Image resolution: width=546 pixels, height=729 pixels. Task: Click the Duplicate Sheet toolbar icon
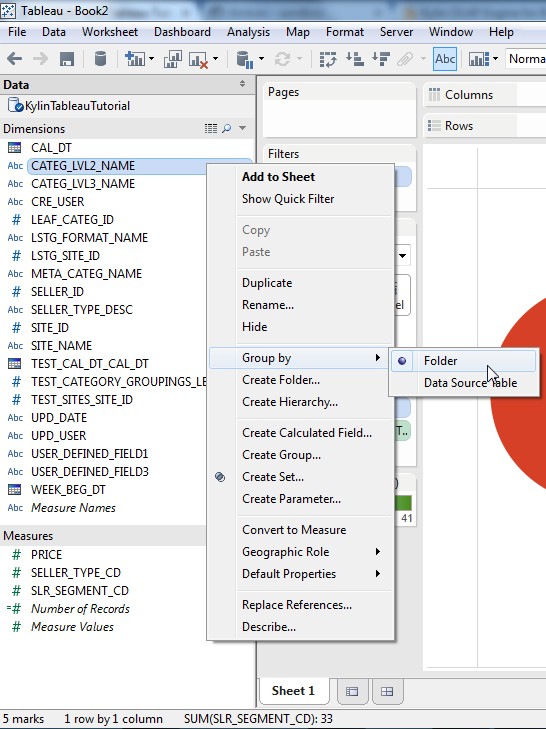point(173,59)
